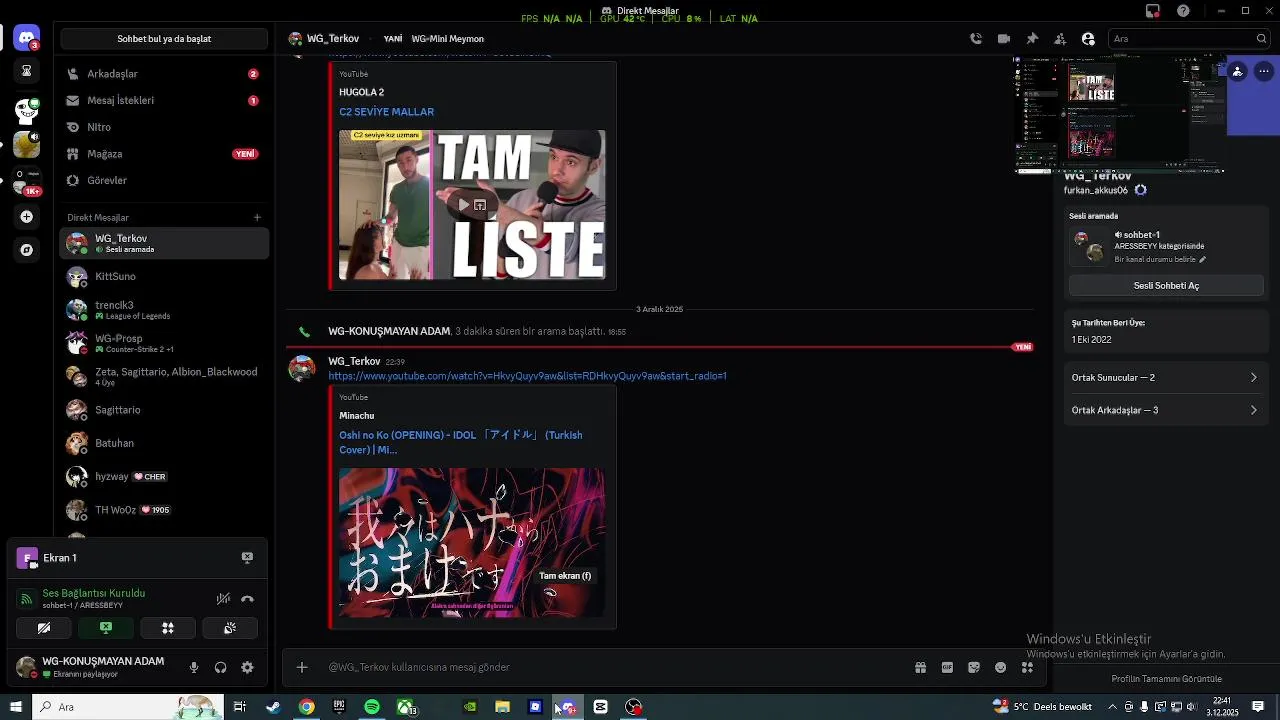Open Batuhan direct message
This screenshot has width=1280, height=720.
click(x=164, y=443)
